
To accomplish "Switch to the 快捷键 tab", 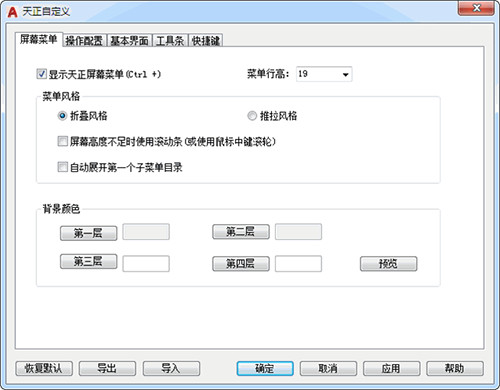I will coord(206,41).
